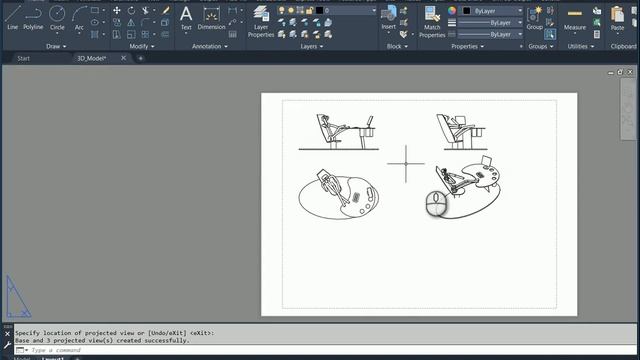
Task: Select the Fillet tool icon
Action: tap(145, 22)
